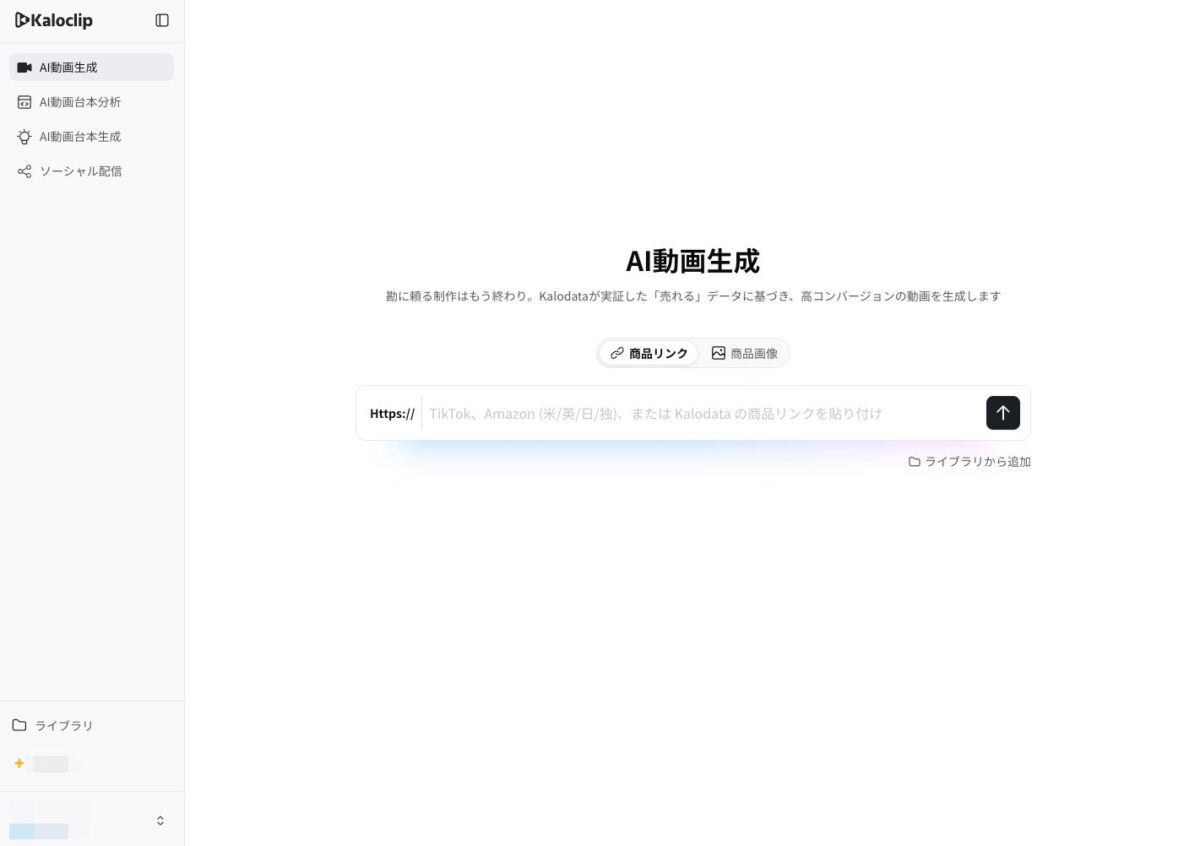Click the Kaloclip logo
Image resolution: width=1200 pixels, height=846 pixels.
(x=54, y=20)
